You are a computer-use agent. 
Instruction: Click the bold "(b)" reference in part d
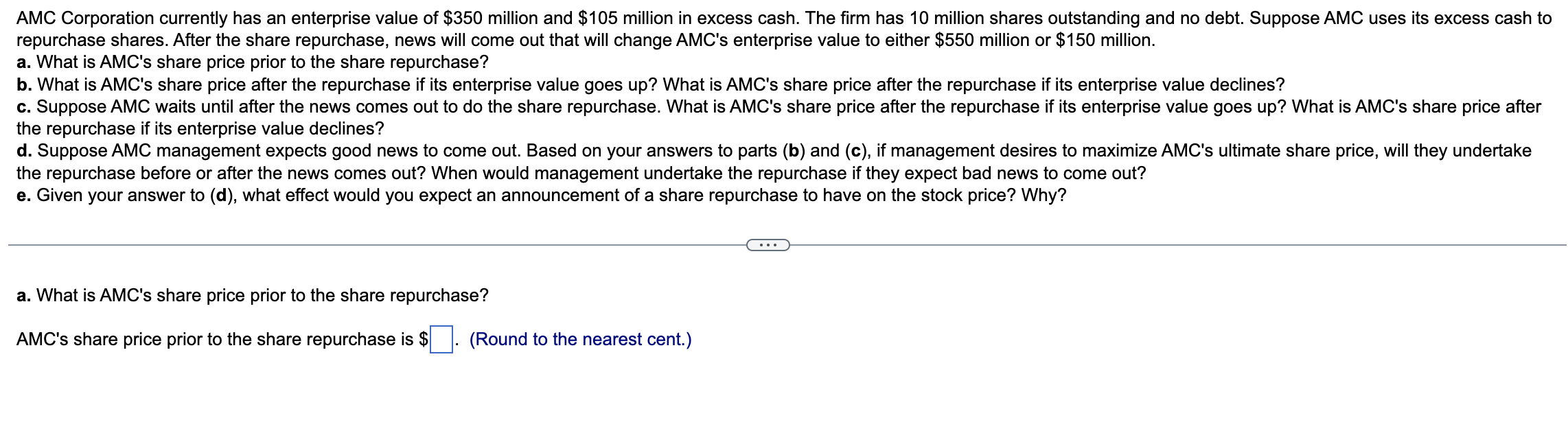coord(794,151)
